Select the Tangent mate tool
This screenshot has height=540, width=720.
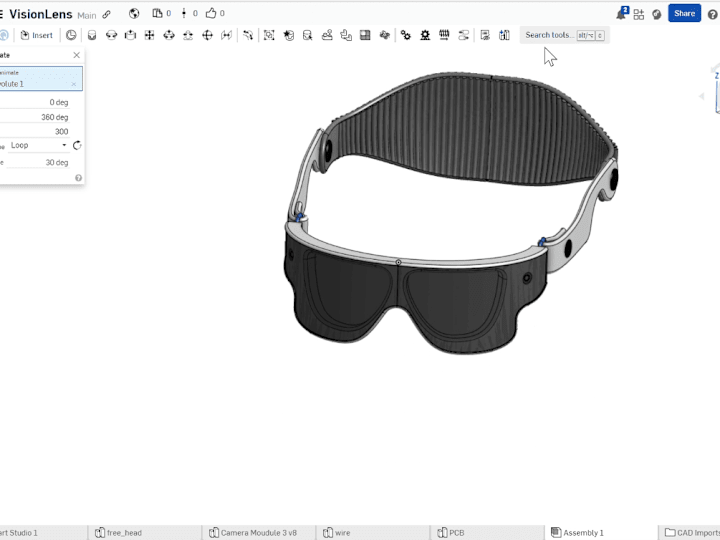coord(248,35)
